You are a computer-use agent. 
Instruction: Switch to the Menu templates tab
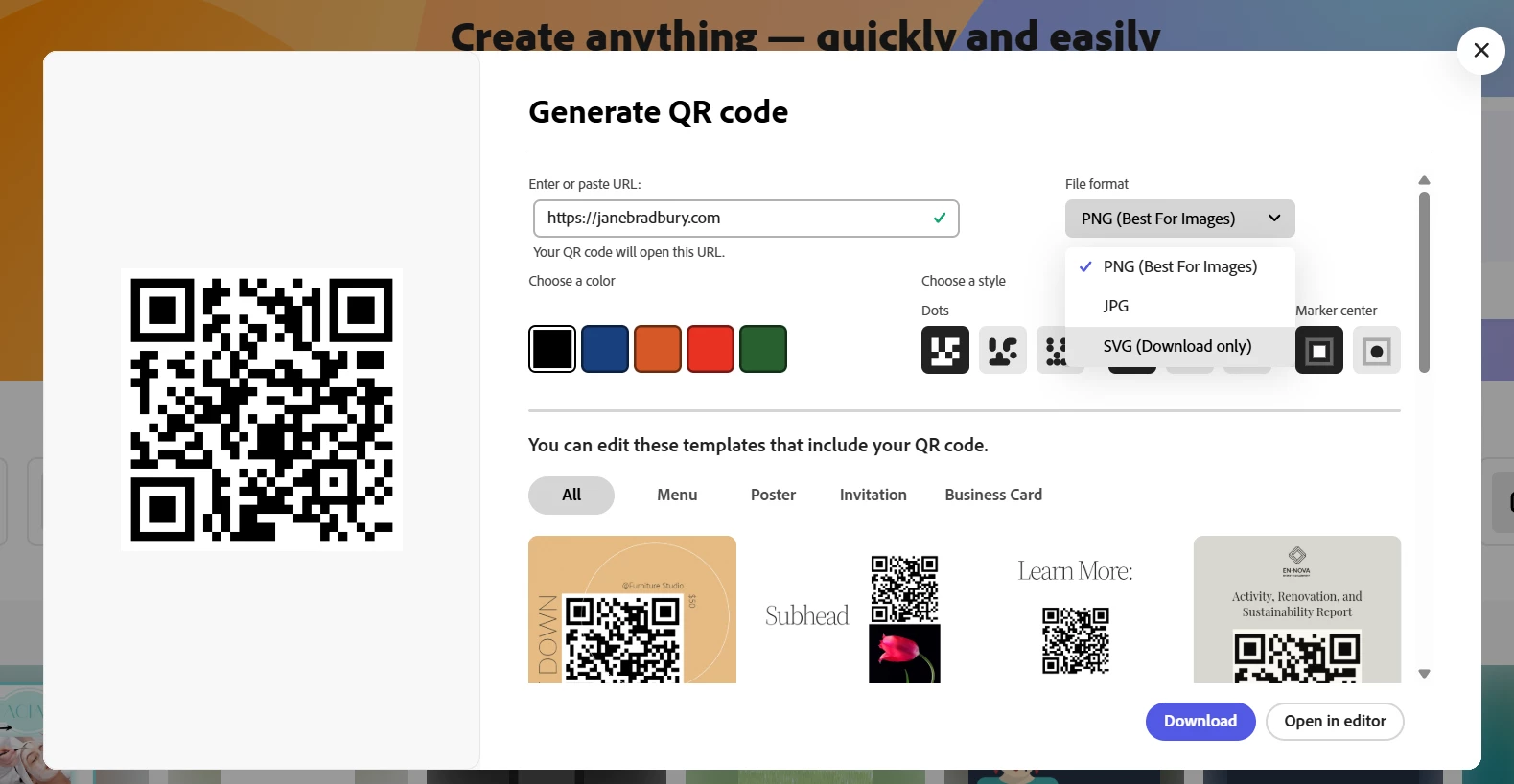(x=677, y=496)
